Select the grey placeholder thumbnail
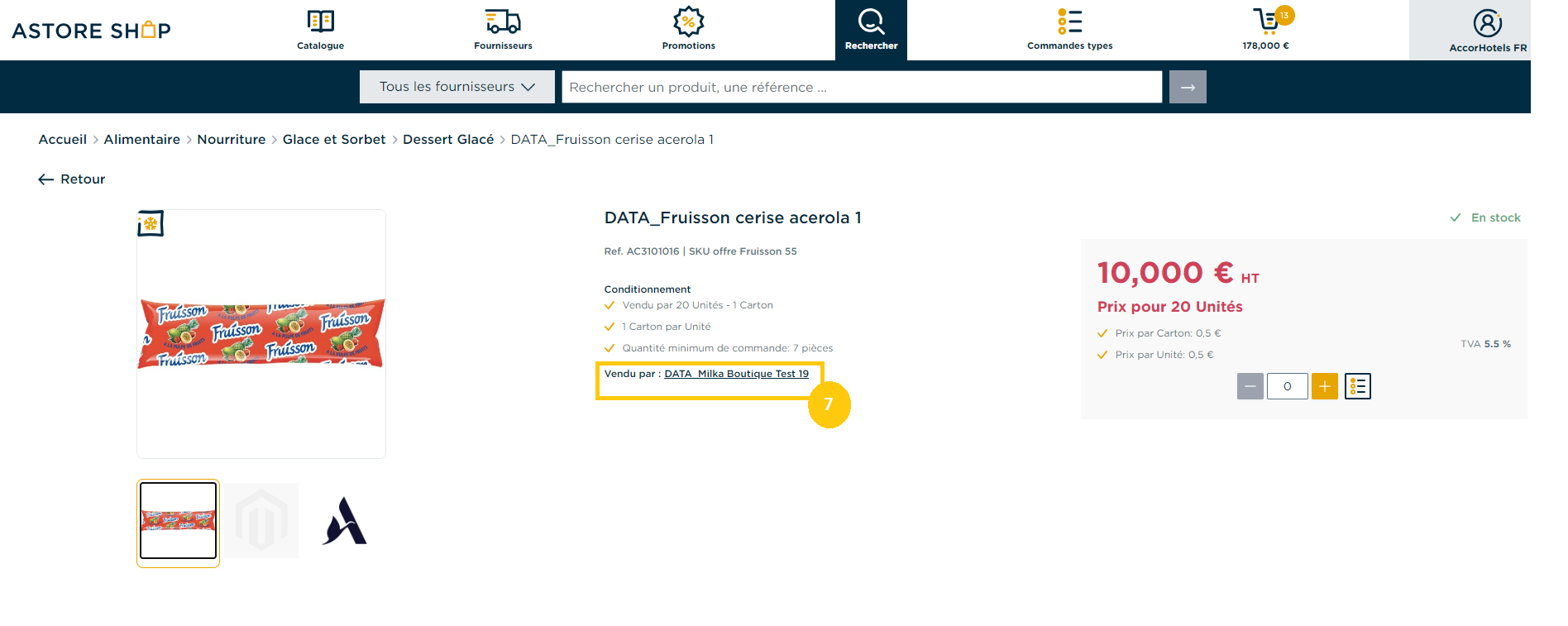The image size is (1568, 626). click(x=261, y=521)
